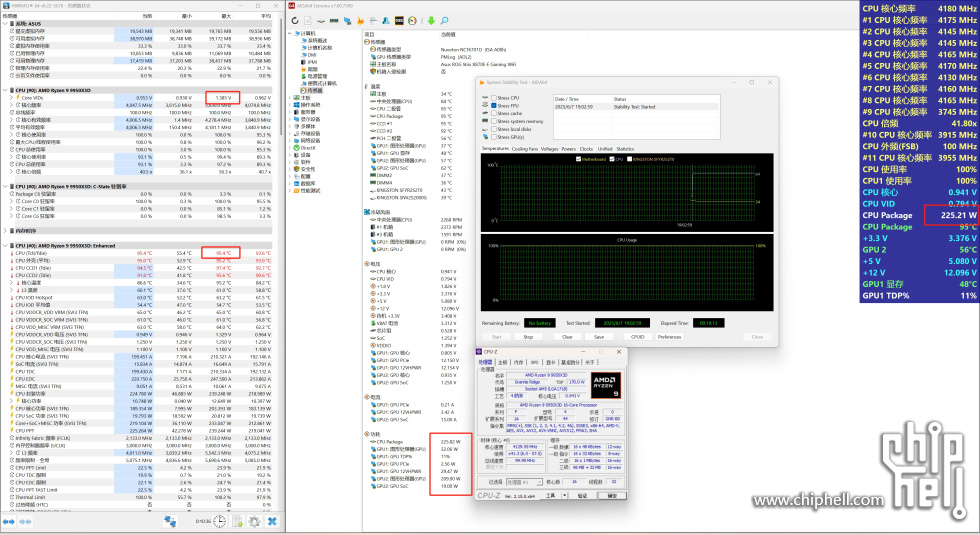The height and width of the screenshot is (535, 980).
Task: Open the 工具 dropdown arrow in CPU-Z
Action: 564,496
